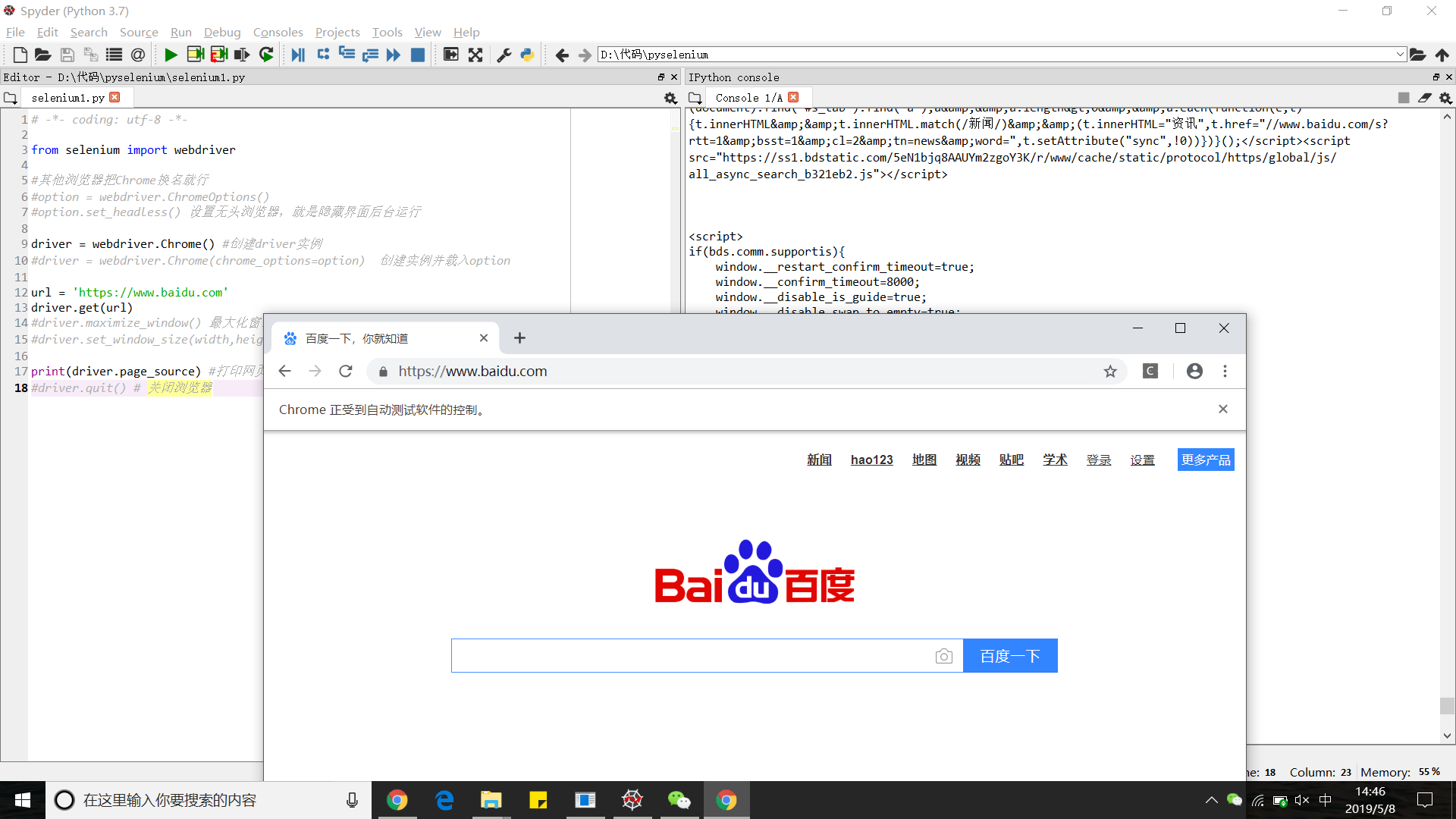Step over current line debug icon
The width and height of the screenshot is (1456, 819).
(x=323, y=55)
